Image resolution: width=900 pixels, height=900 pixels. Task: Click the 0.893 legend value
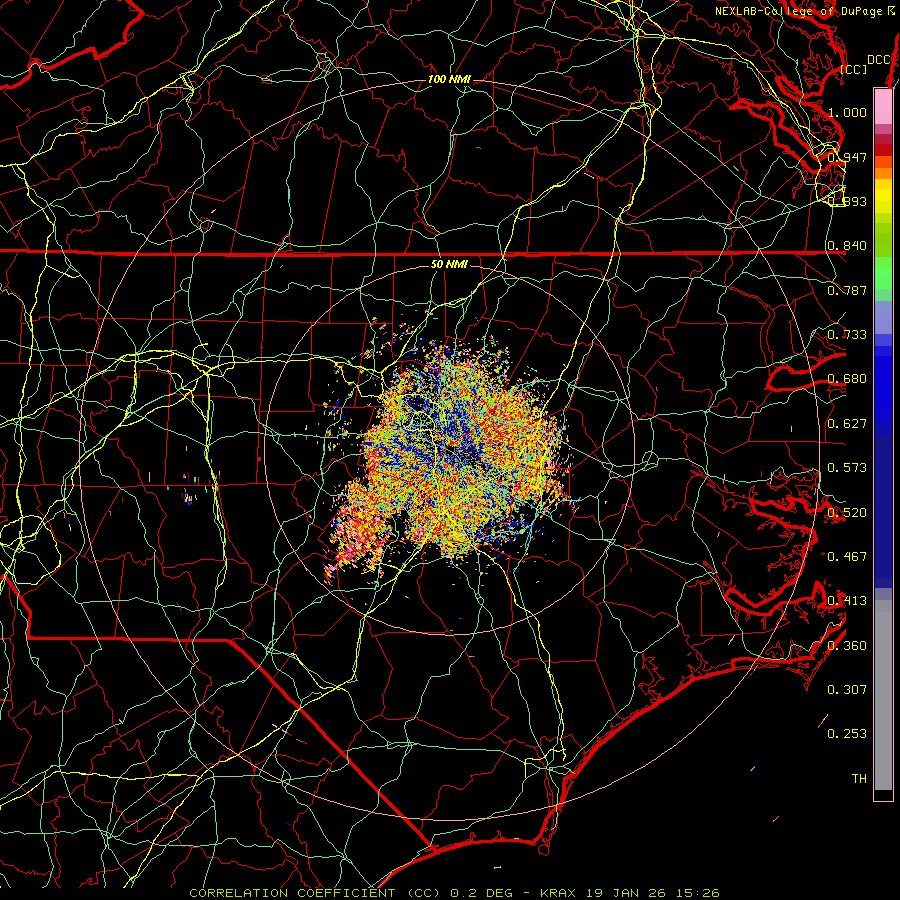pyautogui.click(x=847, y=201)
